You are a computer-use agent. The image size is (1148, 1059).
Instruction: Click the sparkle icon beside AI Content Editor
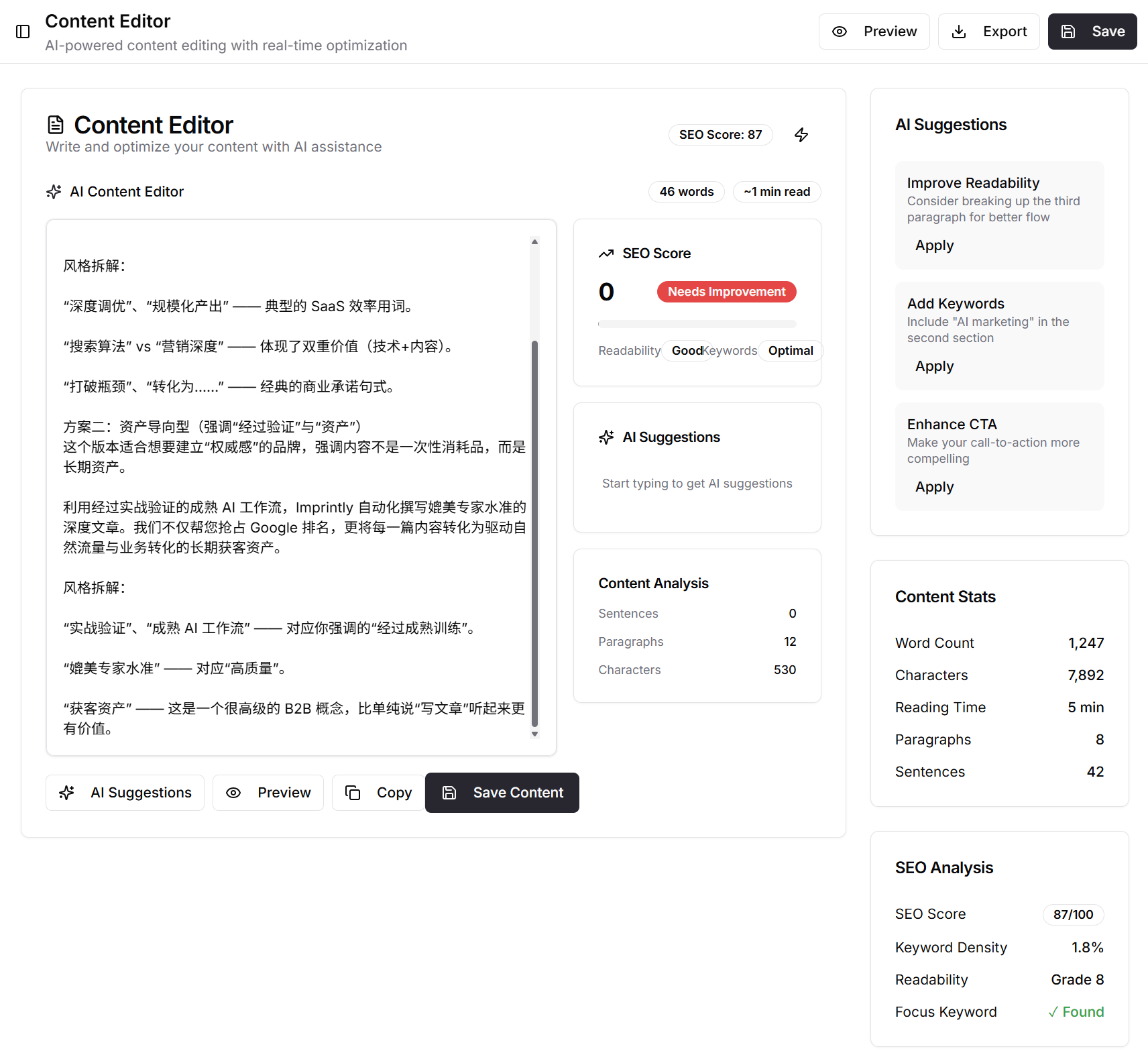54,192
